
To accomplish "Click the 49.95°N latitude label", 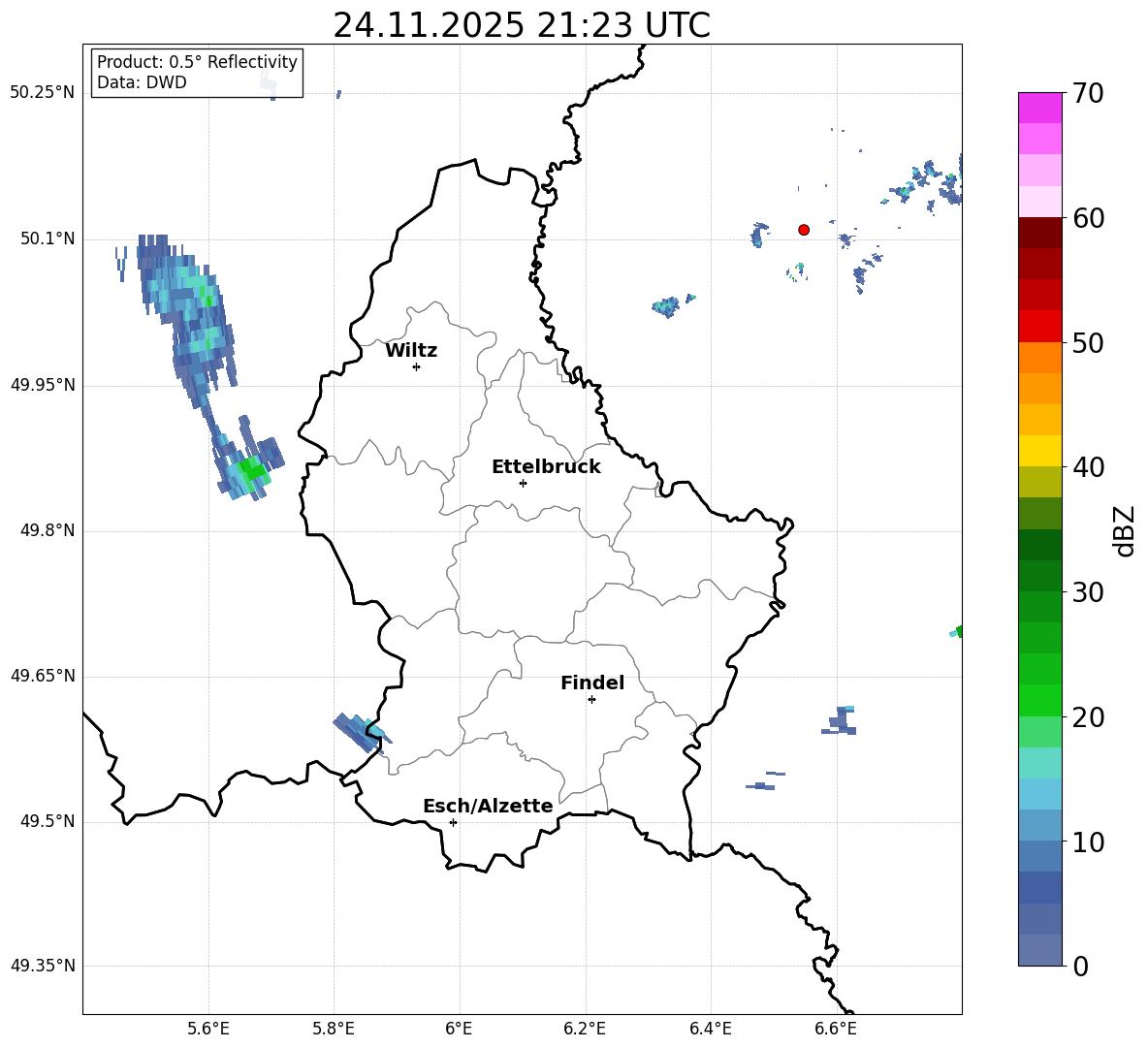I will coord(43,385).
